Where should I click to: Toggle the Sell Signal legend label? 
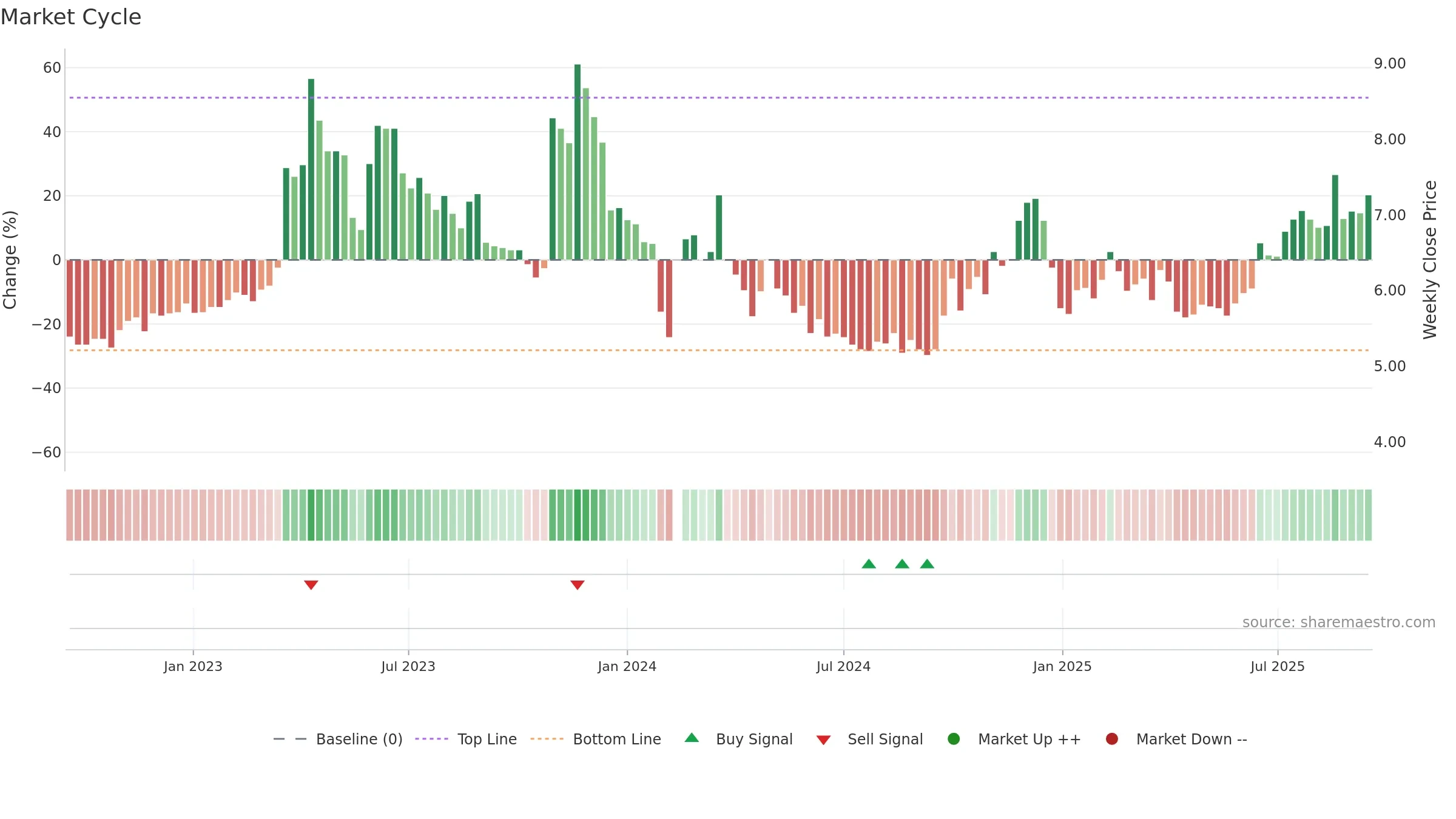point(885,739)
